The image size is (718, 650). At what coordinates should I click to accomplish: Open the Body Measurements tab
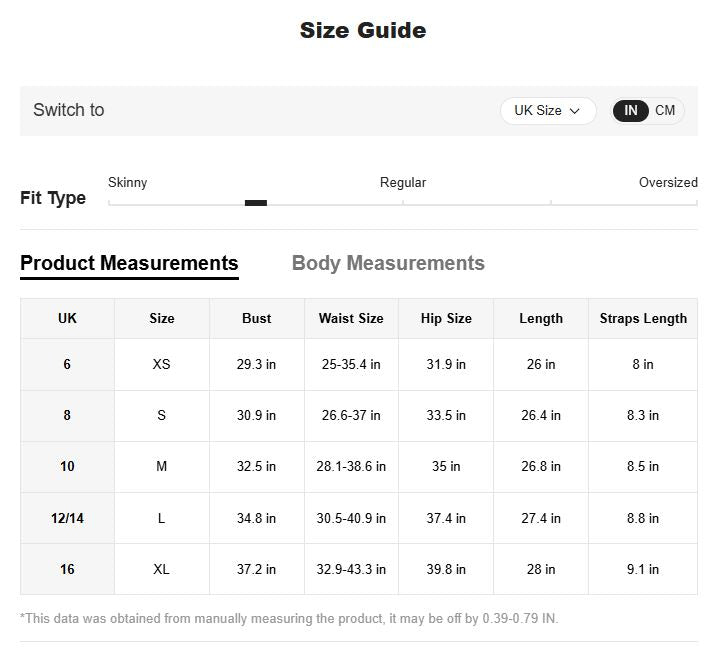pyautogui.click(x=388, y=263)
